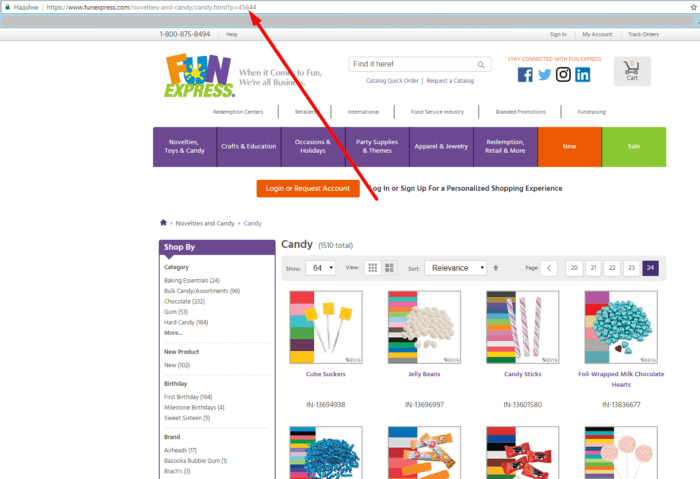Toggle sort direction arrow
This screenshot has width=700, height=479.
[495, 268]
